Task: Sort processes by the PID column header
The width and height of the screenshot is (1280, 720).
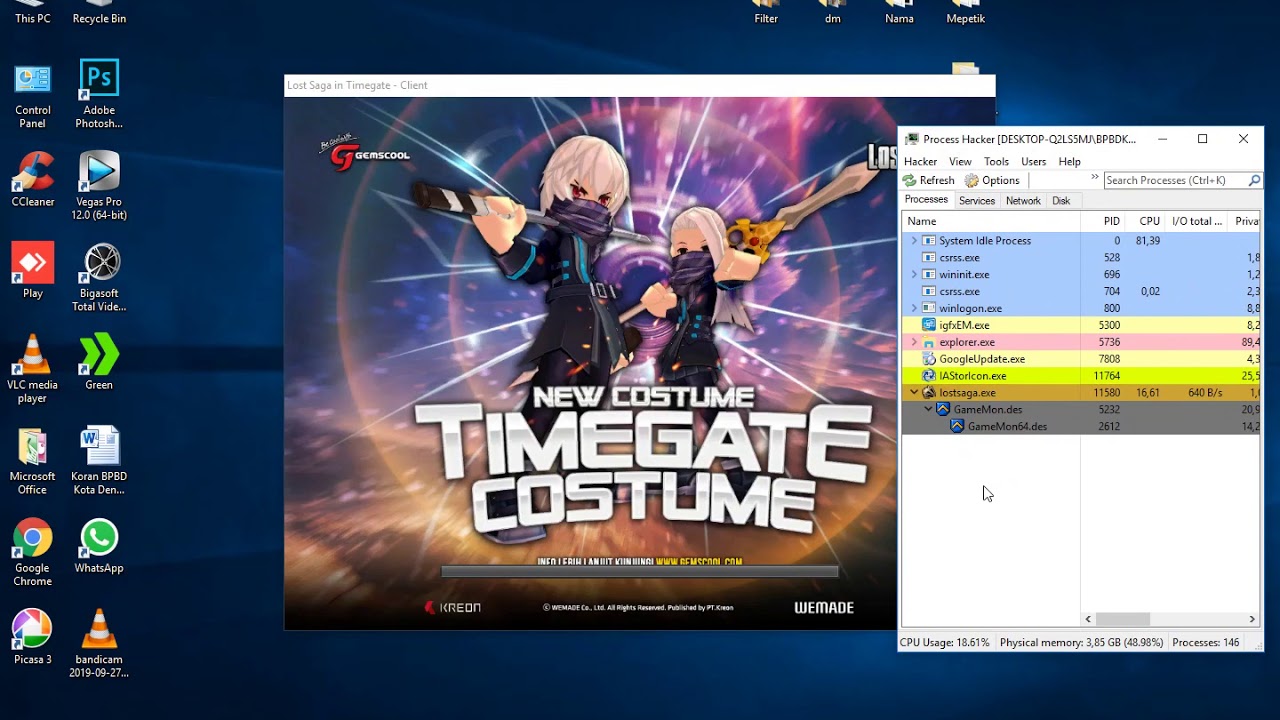Action: click(1103, 221)
